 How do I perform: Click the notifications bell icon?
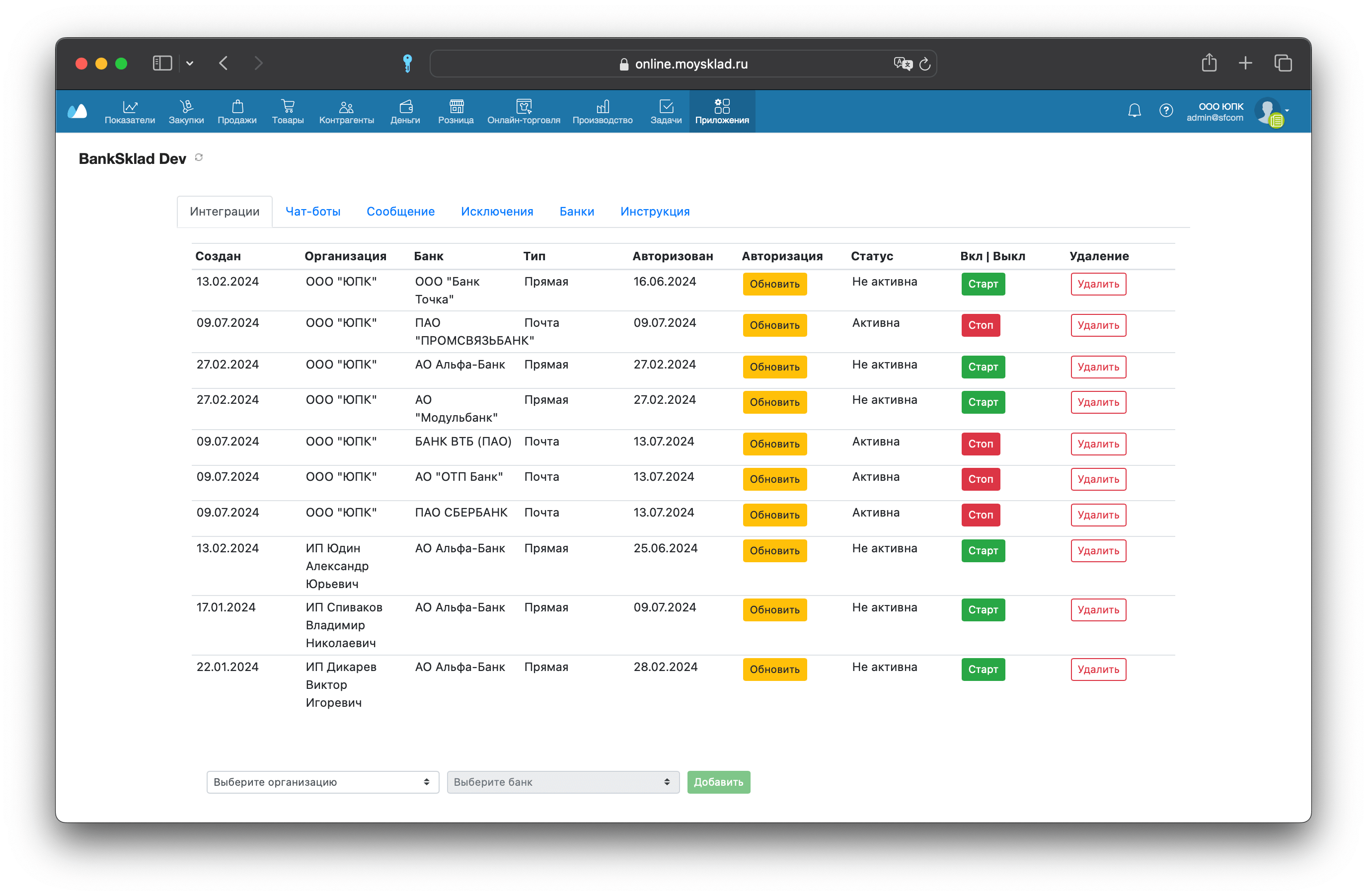tap(1135, 110)
